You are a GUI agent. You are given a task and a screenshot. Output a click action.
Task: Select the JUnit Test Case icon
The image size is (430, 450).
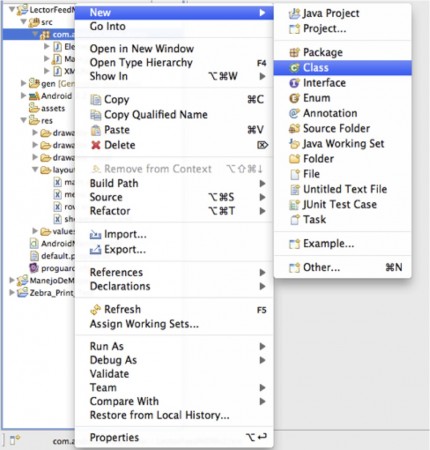[x=294, y=205]
